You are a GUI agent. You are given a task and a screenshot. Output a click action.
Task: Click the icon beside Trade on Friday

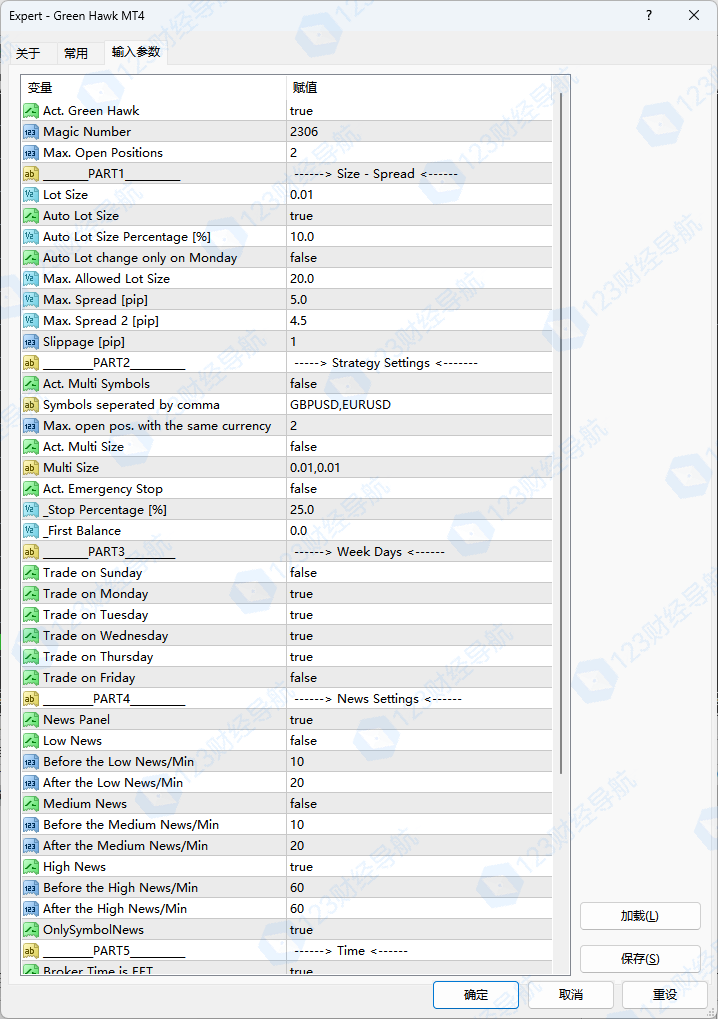(31, 678)
